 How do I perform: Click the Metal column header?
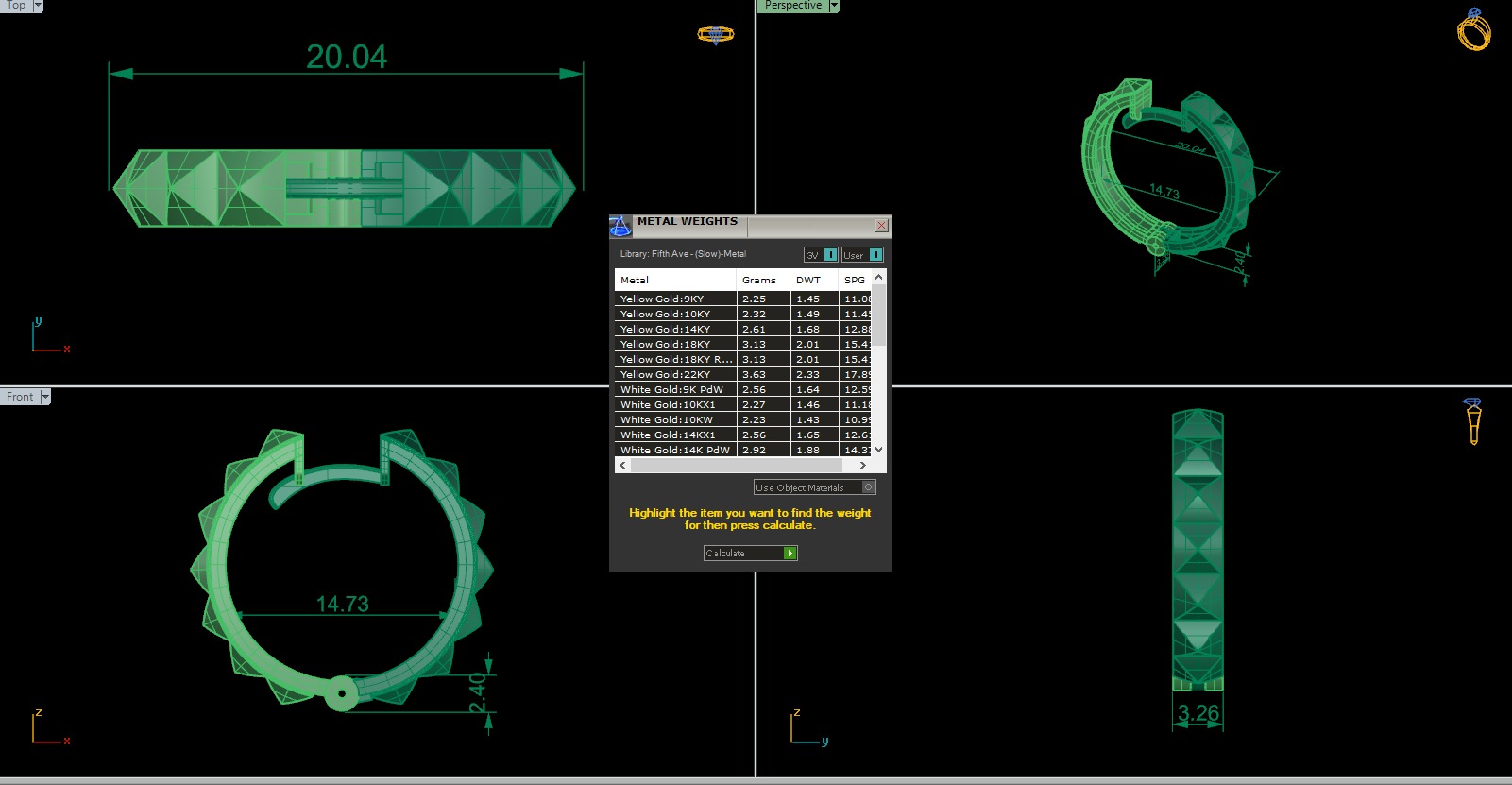[675, 280]
